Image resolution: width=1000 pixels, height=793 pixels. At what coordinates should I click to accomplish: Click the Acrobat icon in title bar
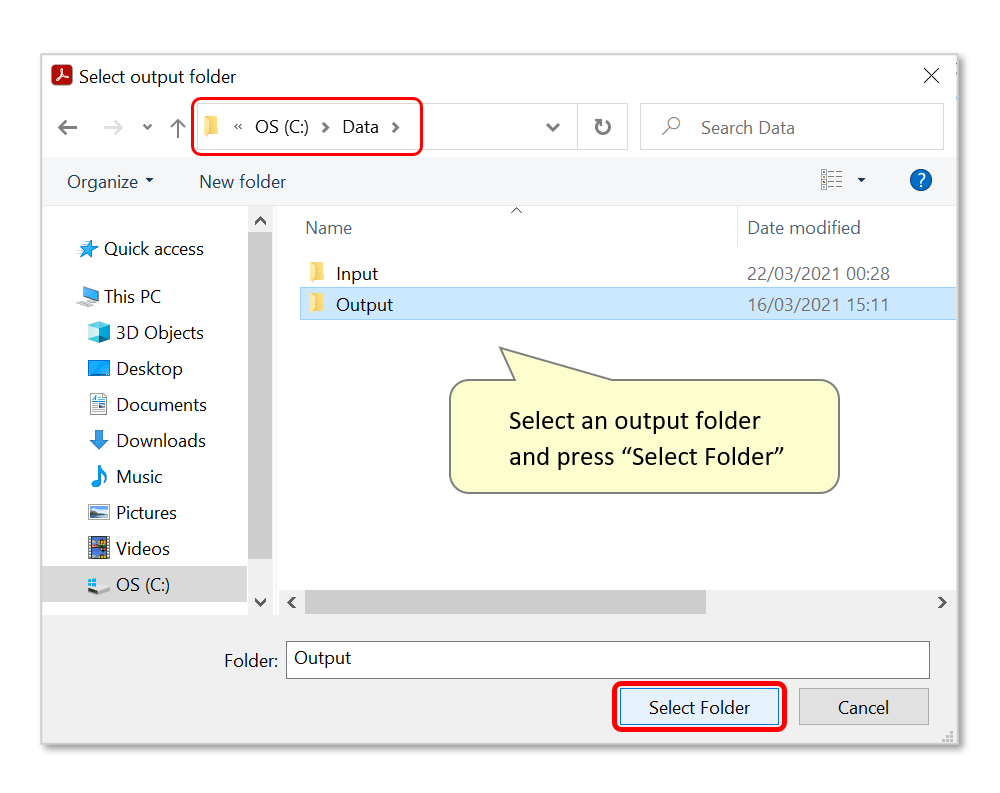tap(62, 75)
